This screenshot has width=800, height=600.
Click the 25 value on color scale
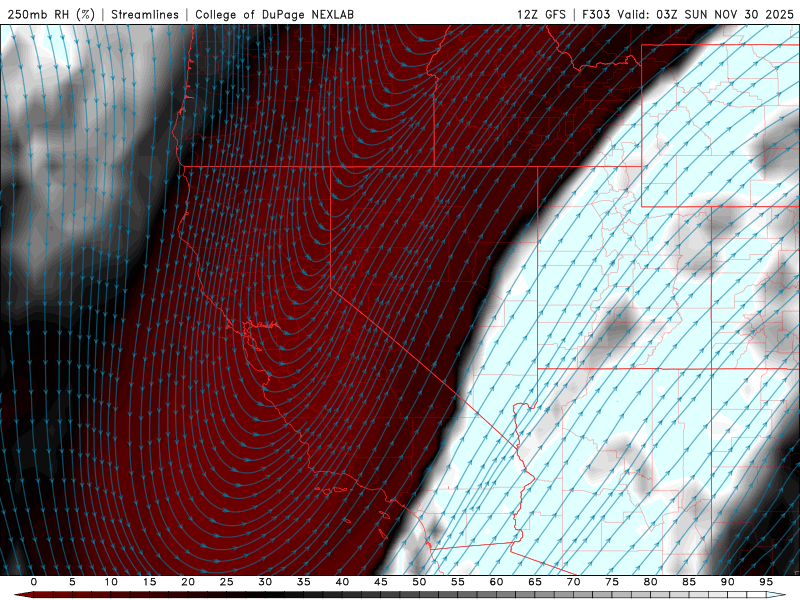(x=226, y=582)
